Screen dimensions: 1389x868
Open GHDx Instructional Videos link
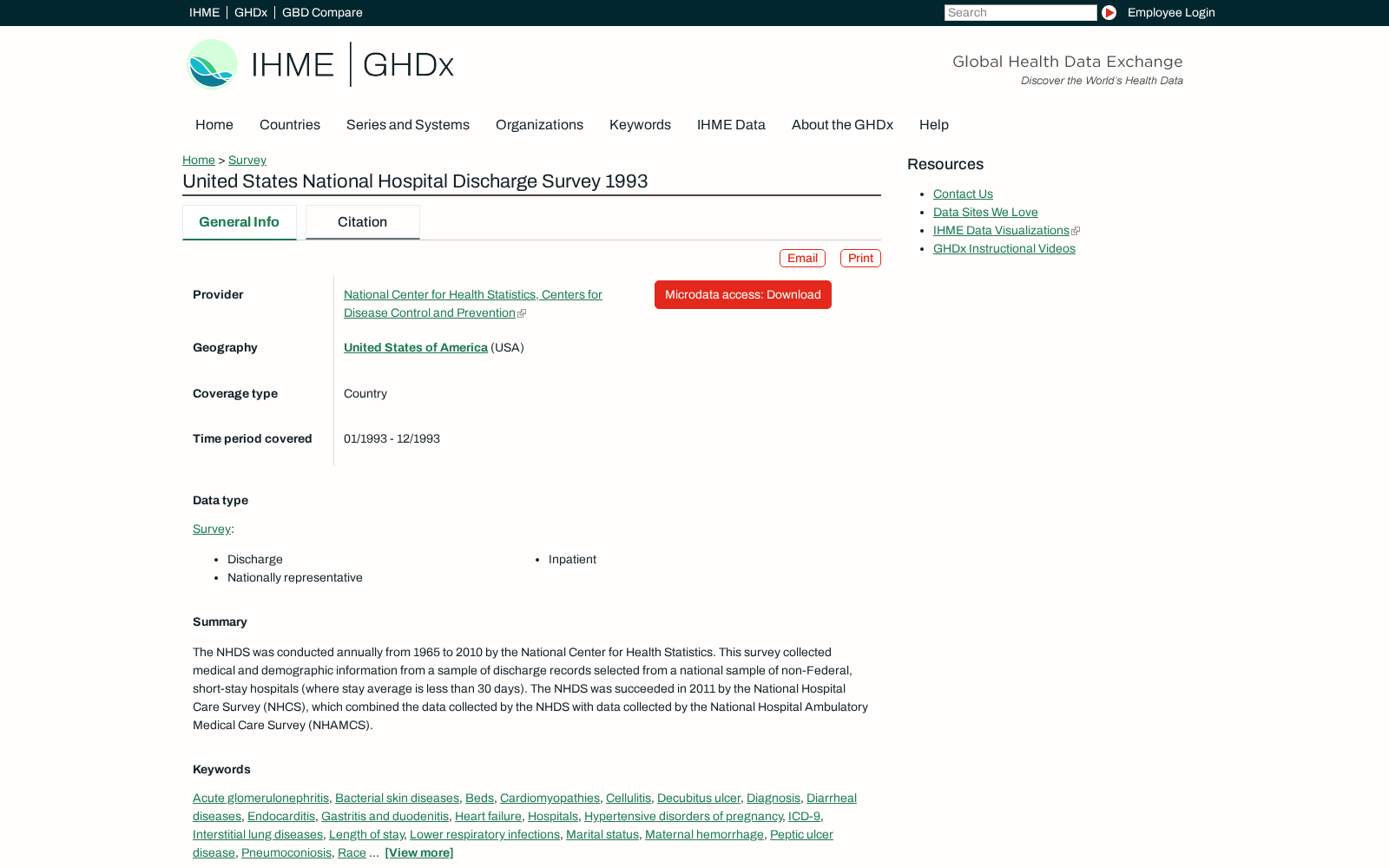click(1004, 248)
